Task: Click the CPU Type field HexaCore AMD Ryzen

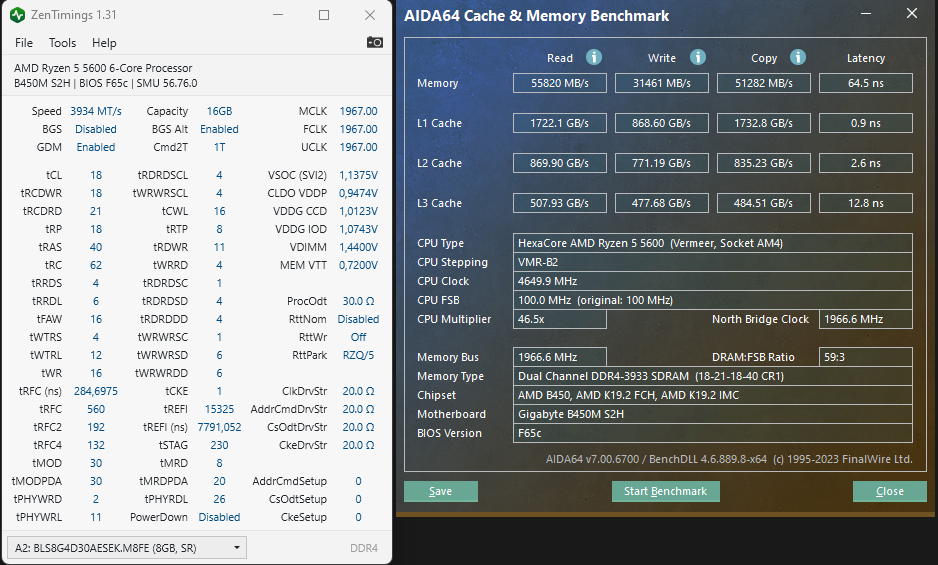Action: click(712, 243)
